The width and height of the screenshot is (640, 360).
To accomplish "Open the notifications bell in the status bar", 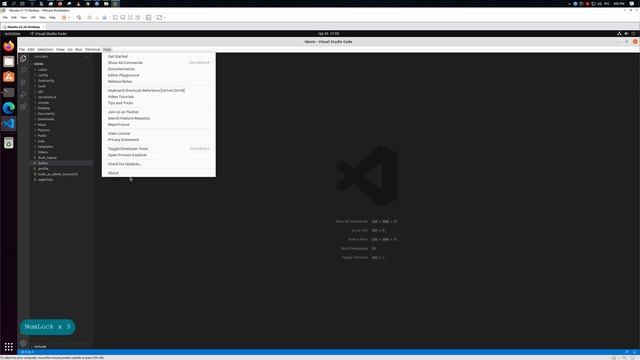I will (634, 352).
